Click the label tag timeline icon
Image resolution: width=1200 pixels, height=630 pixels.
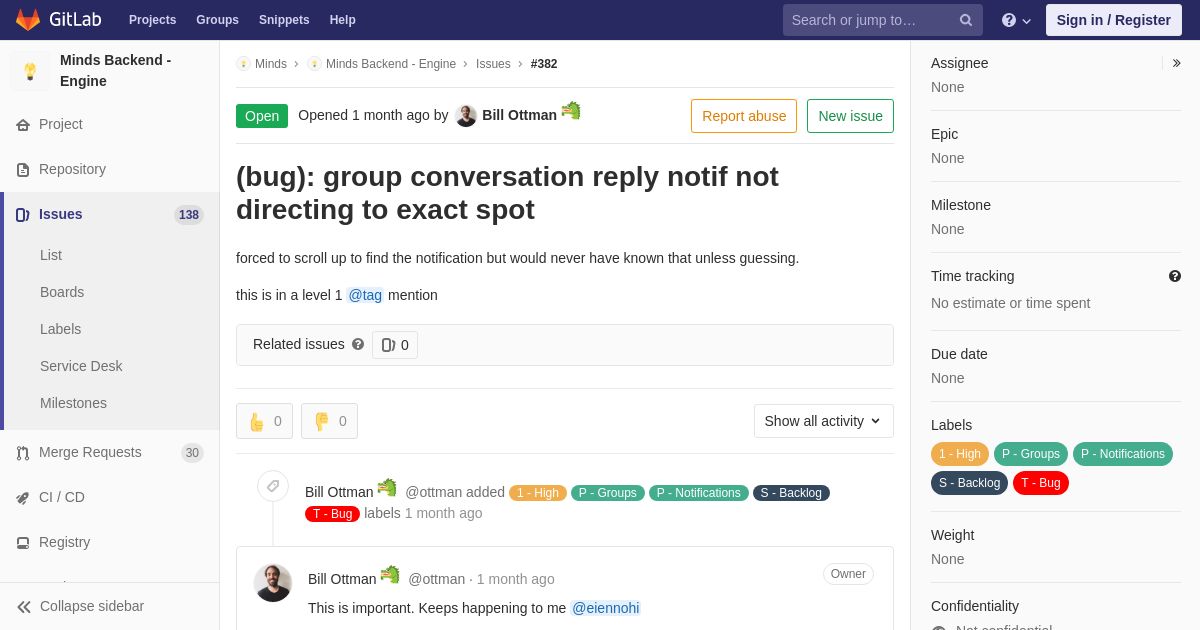[273, 486]
